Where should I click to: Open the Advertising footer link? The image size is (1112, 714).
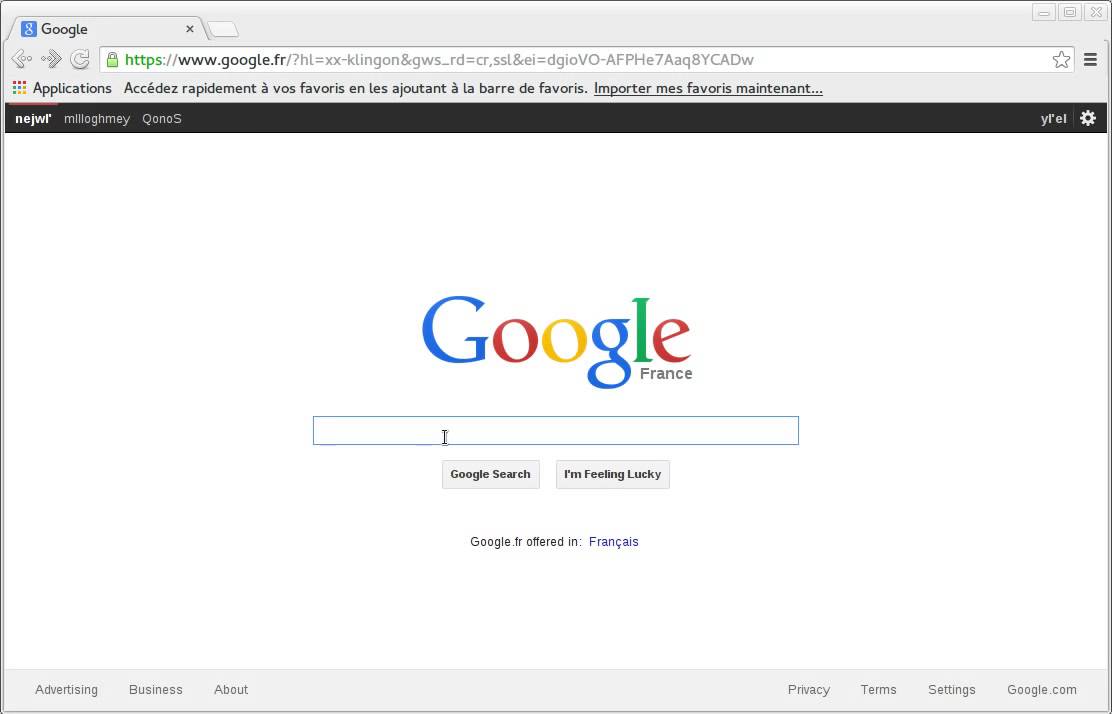pyautogui.click(x=67, y=689)
